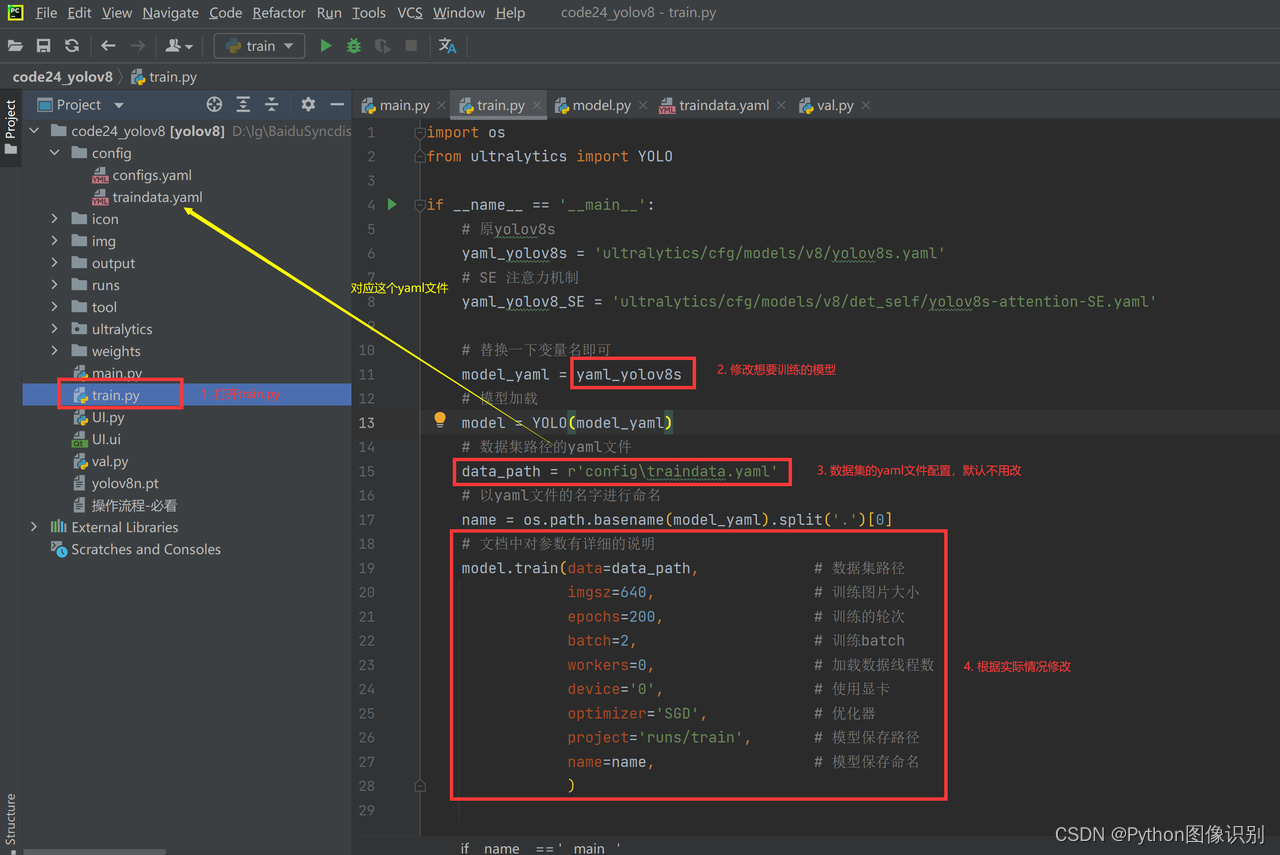Hide the Project panel with minus icon

337,104
